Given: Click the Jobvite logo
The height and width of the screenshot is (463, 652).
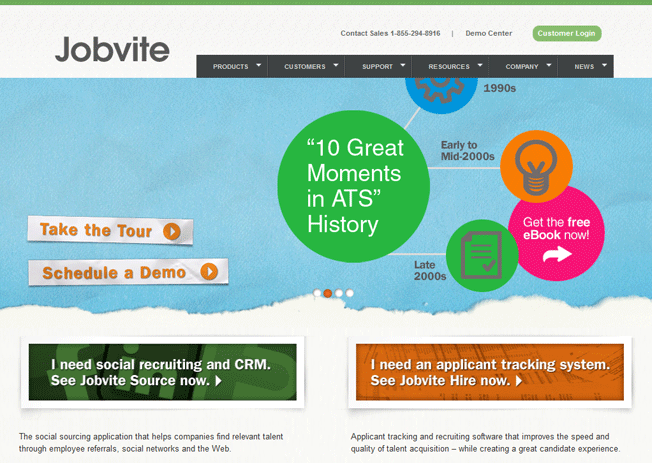Looking at the screenshot, I should [112, 49].
